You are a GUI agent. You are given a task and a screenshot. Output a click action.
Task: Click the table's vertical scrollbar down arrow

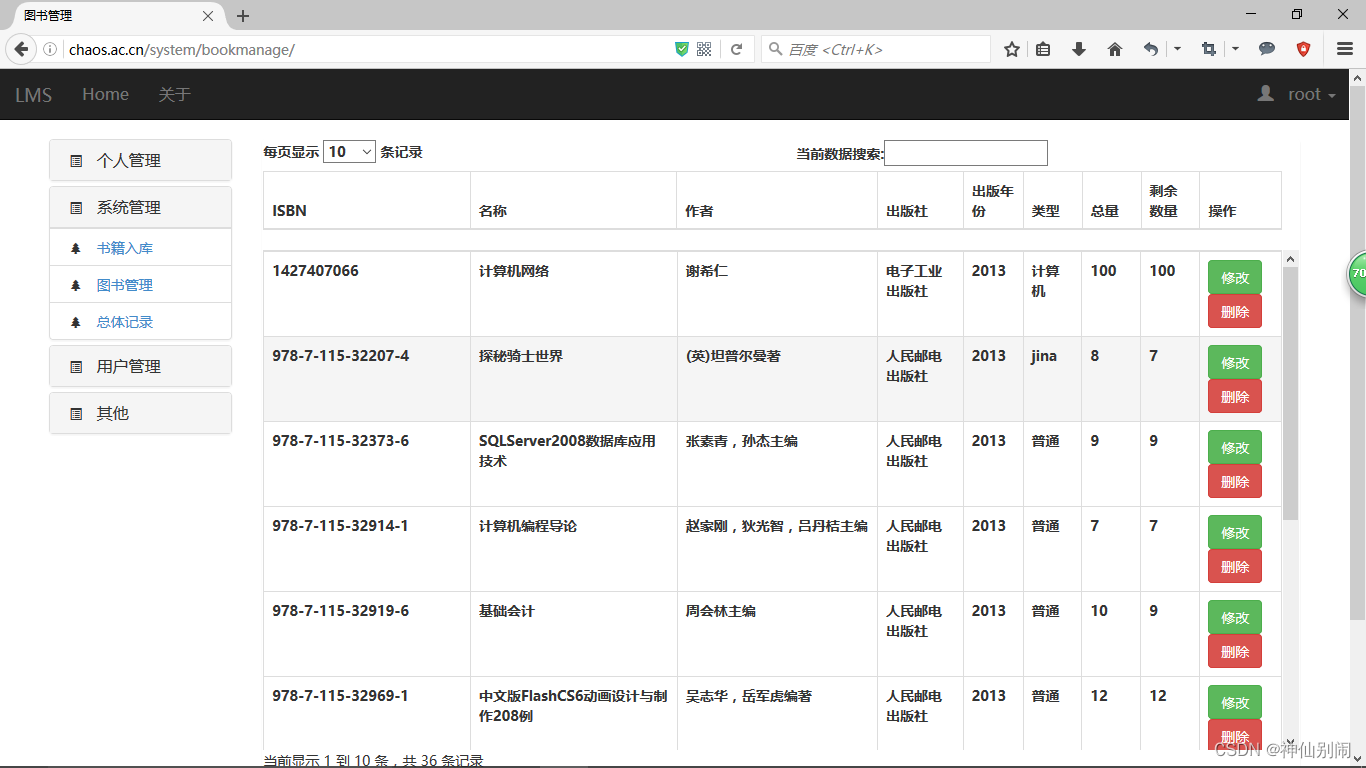[x=1290, y=740]
